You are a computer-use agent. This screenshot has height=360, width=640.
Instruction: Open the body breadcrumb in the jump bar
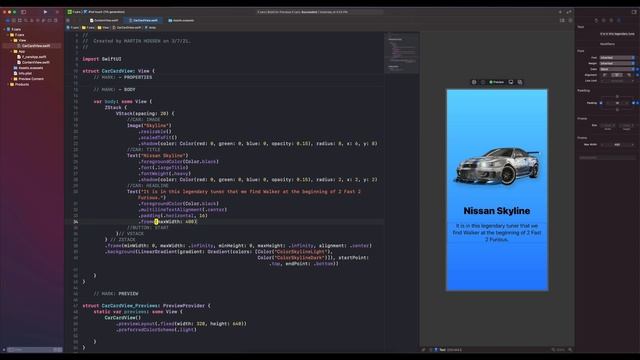click(150, 27)
